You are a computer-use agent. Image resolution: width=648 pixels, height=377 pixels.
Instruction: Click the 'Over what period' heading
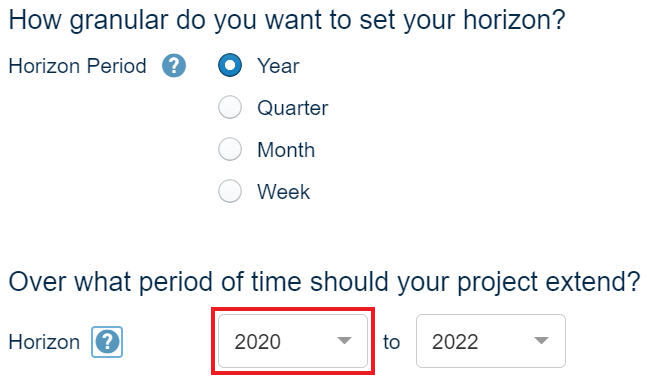[x=324, y=283]
